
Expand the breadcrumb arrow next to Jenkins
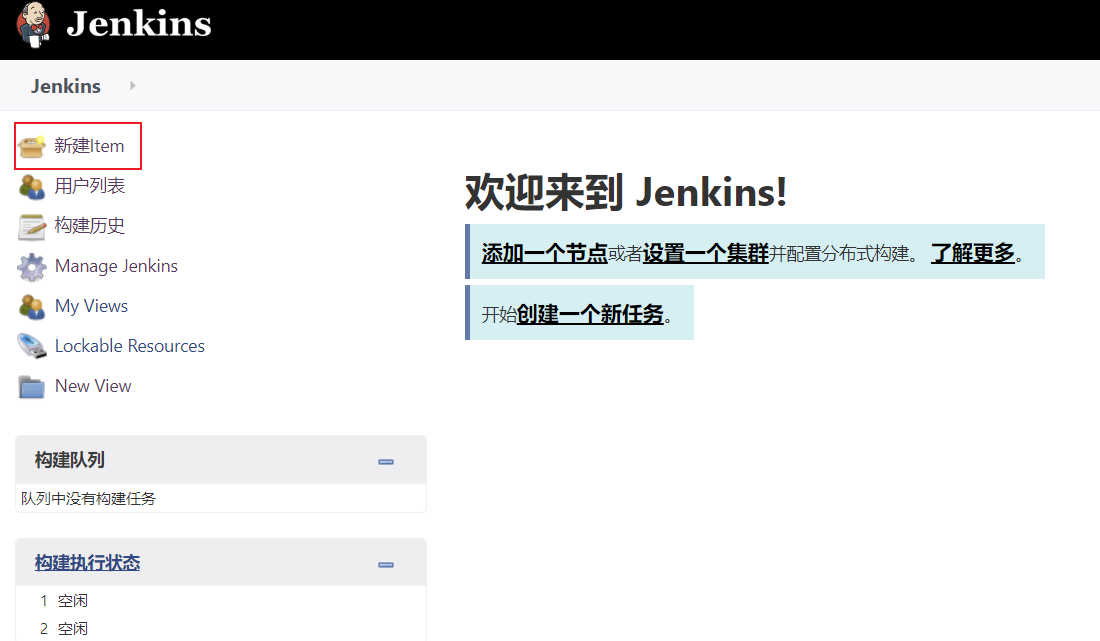[x=133, y=86]
